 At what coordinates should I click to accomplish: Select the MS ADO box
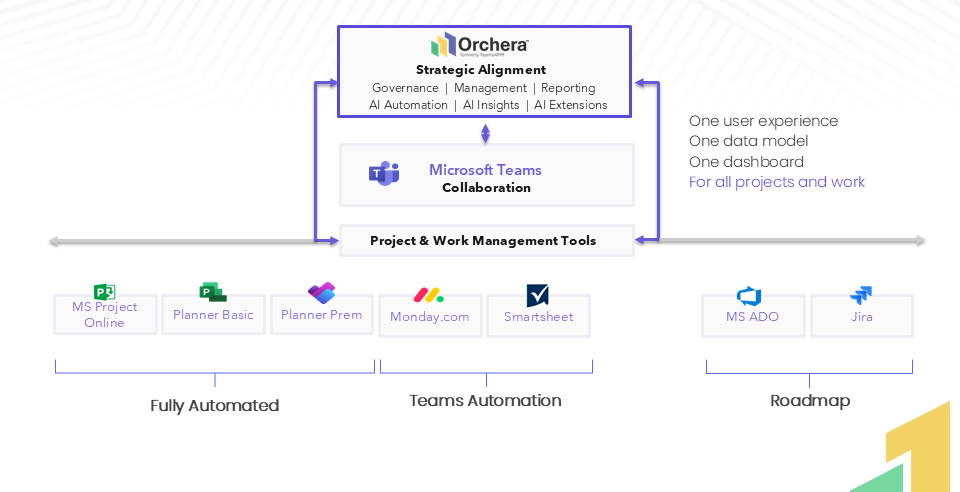[753, 316]
